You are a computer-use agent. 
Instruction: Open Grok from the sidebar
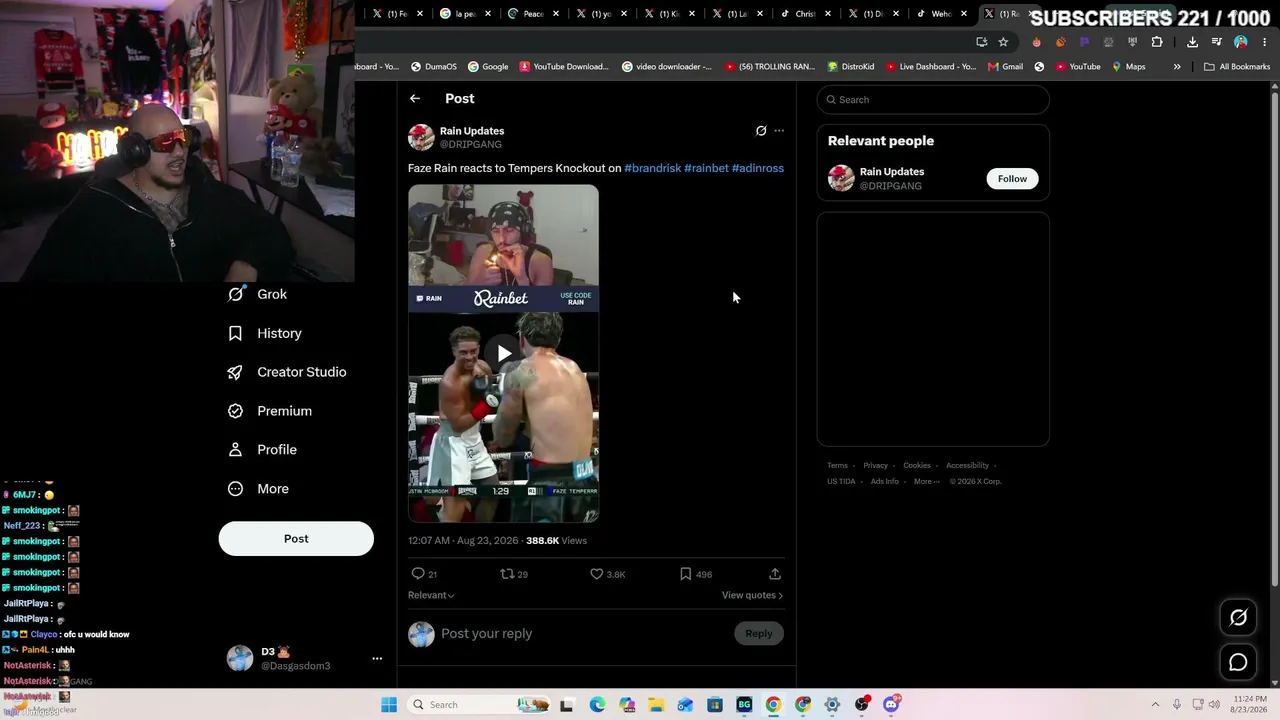point(258,294)
